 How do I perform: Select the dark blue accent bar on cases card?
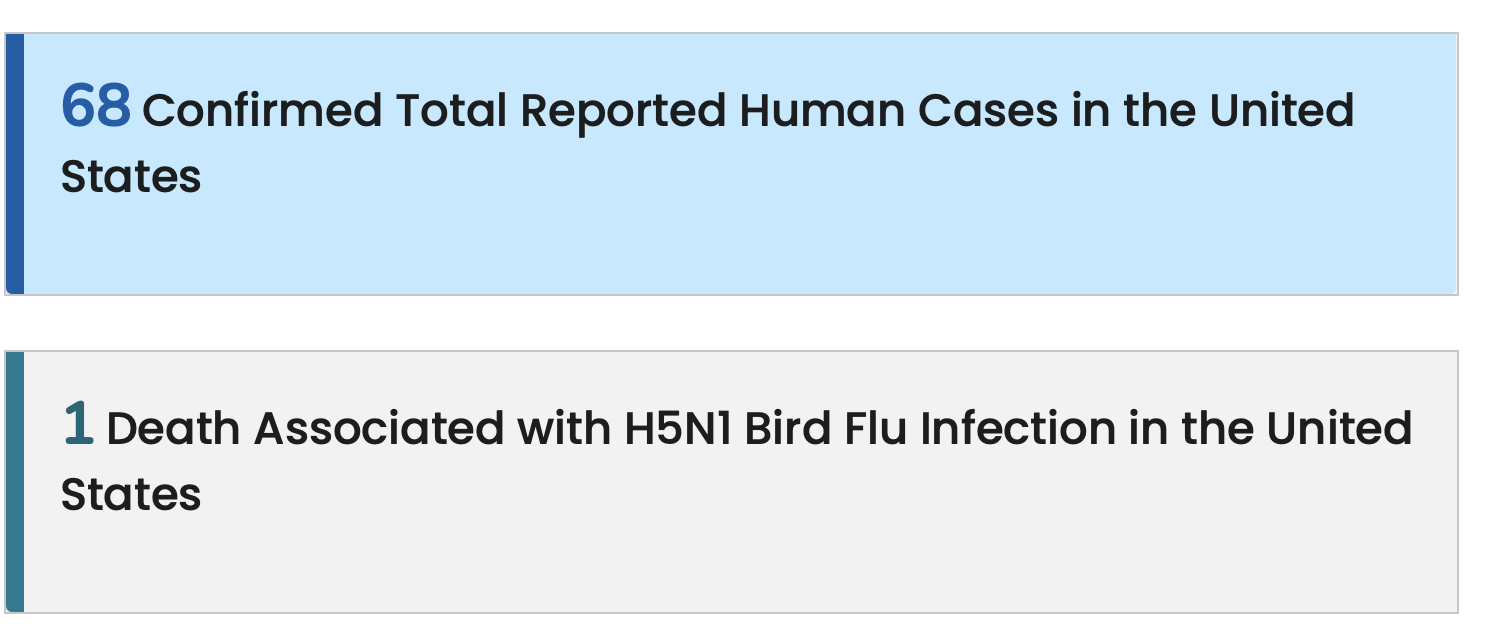14,164
